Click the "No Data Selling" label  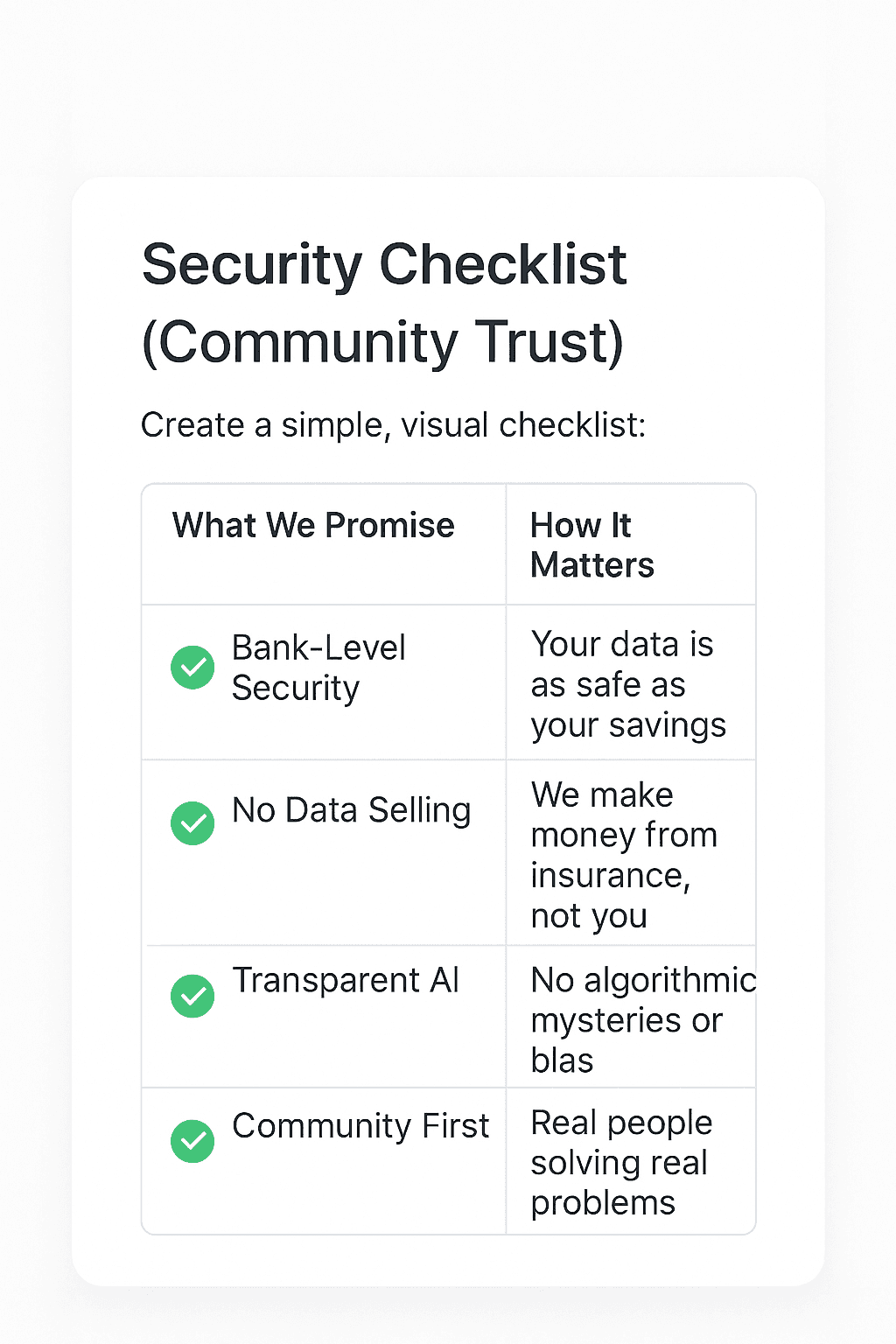pyautogui.click(x=351, y=810)
